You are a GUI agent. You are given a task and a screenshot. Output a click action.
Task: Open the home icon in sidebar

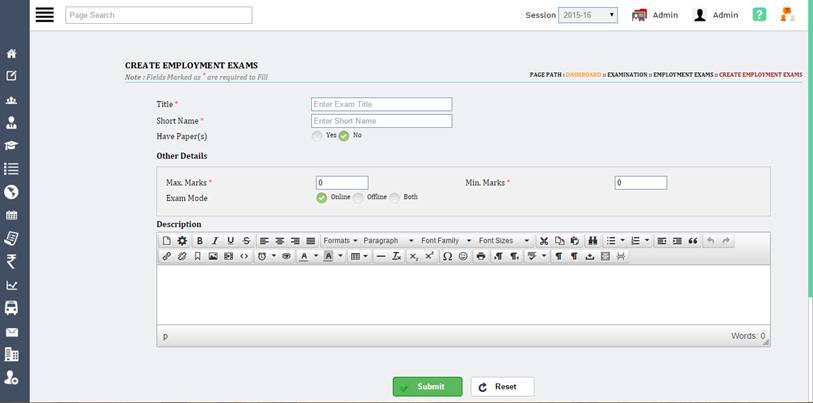click(12, 53)
